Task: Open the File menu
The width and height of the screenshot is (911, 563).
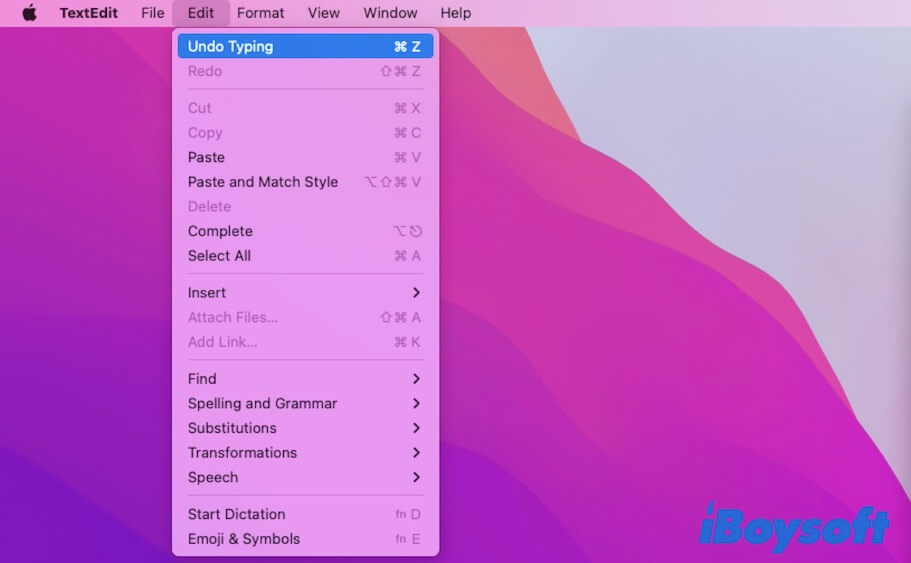Action: point(152,13)
